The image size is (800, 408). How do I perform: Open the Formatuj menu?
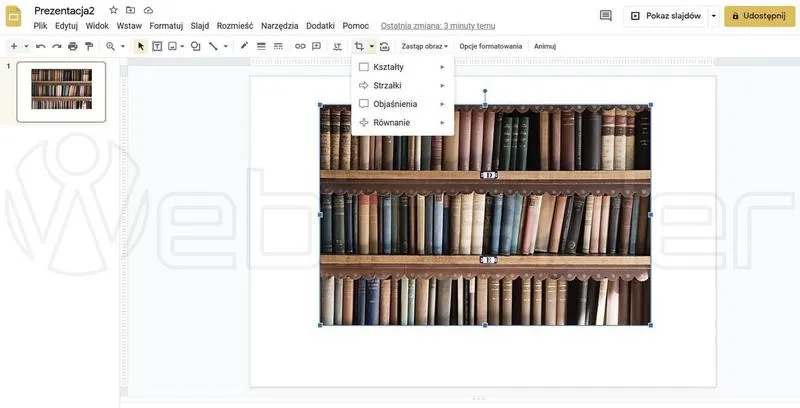pos(166,26)
